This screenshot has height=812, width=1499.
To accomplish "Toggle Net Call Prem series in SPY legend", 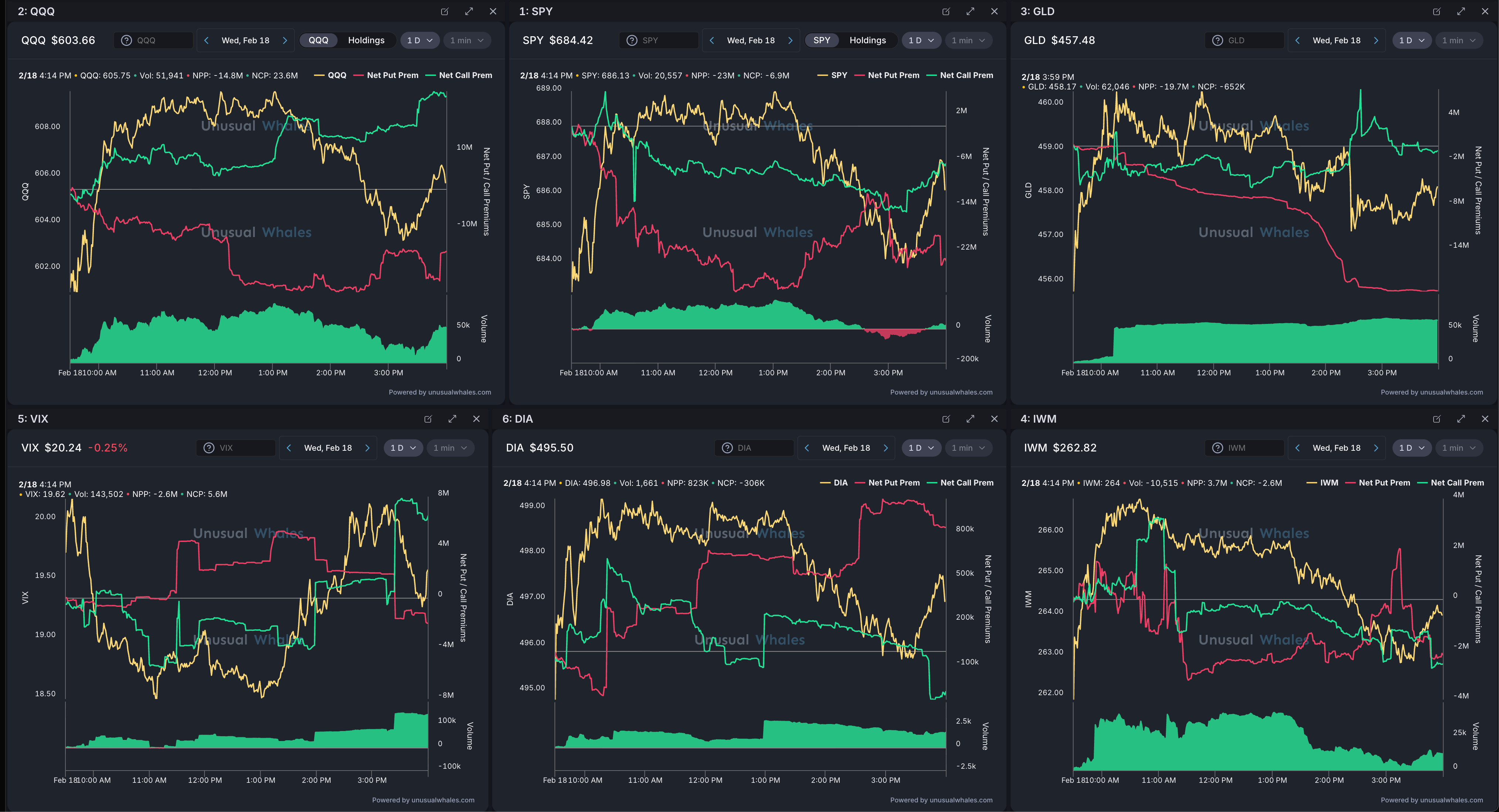I will pos(966,75).
